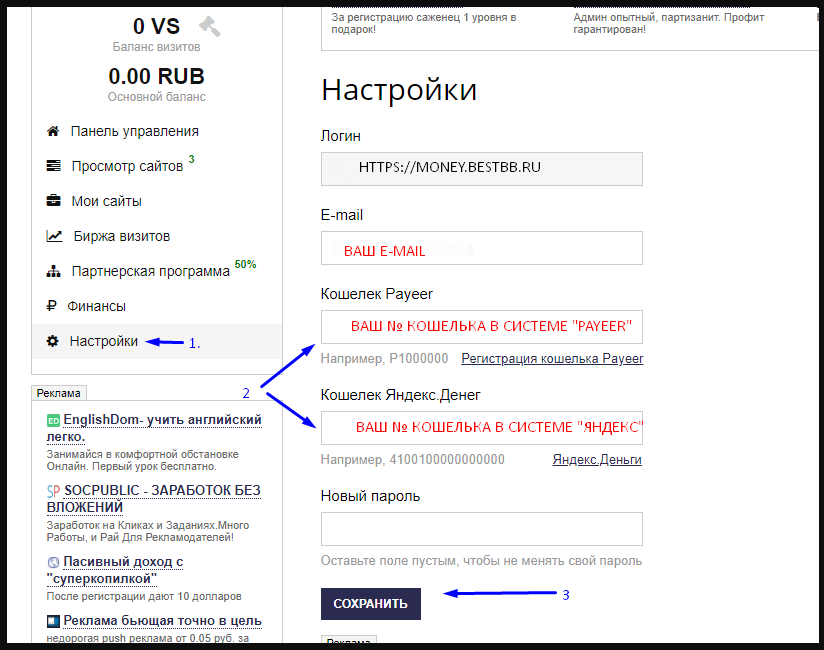The width and height of the screenshot is (824, 650).
Task: Open SOCPUBLIC - ЗАРАБОТОК БЕЗ ВЛОЖЕНИЙ ad link
Action: click(x=153, y=499)
